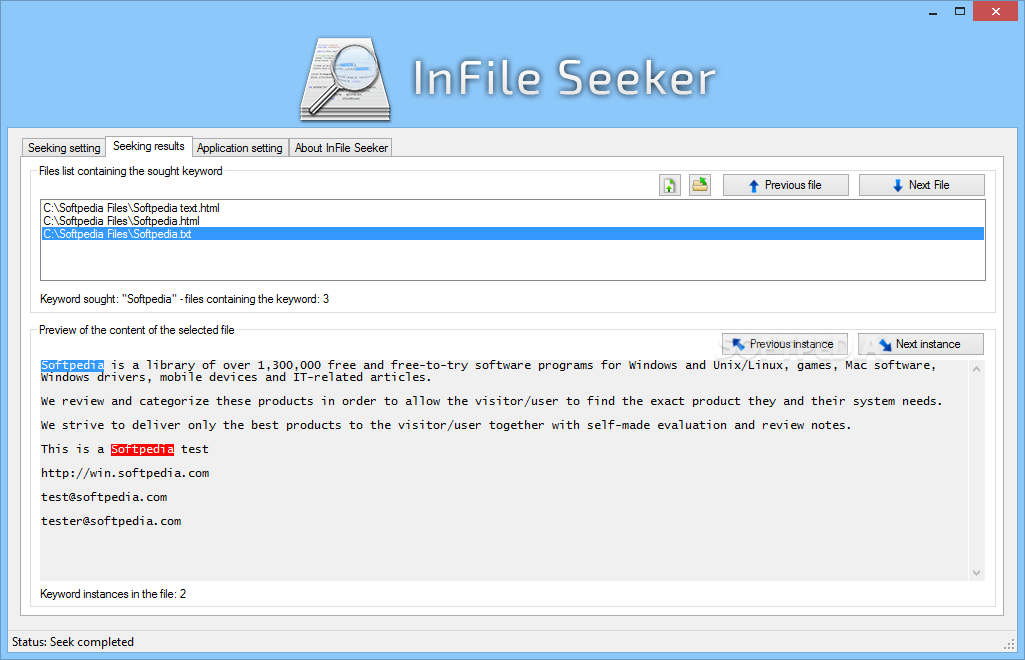Click the open file icon with green arrow
The width and height of the screenshot is (1025, 660).
[669, 185]
